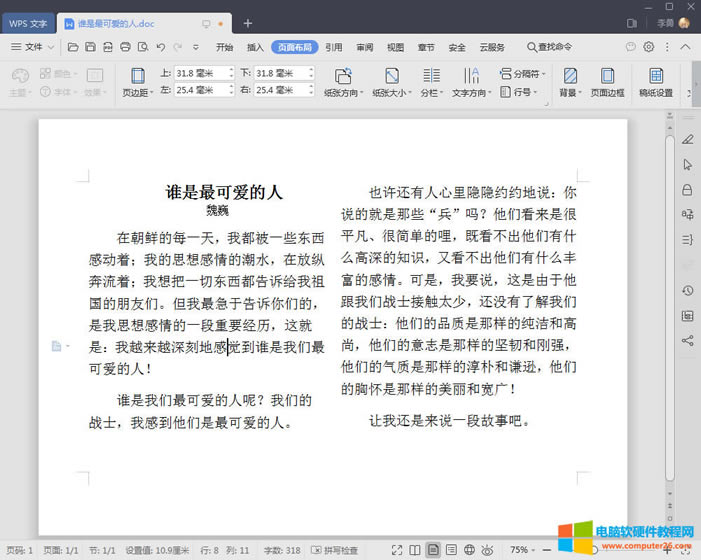Click the save icon in quick access toolbar

90,47
